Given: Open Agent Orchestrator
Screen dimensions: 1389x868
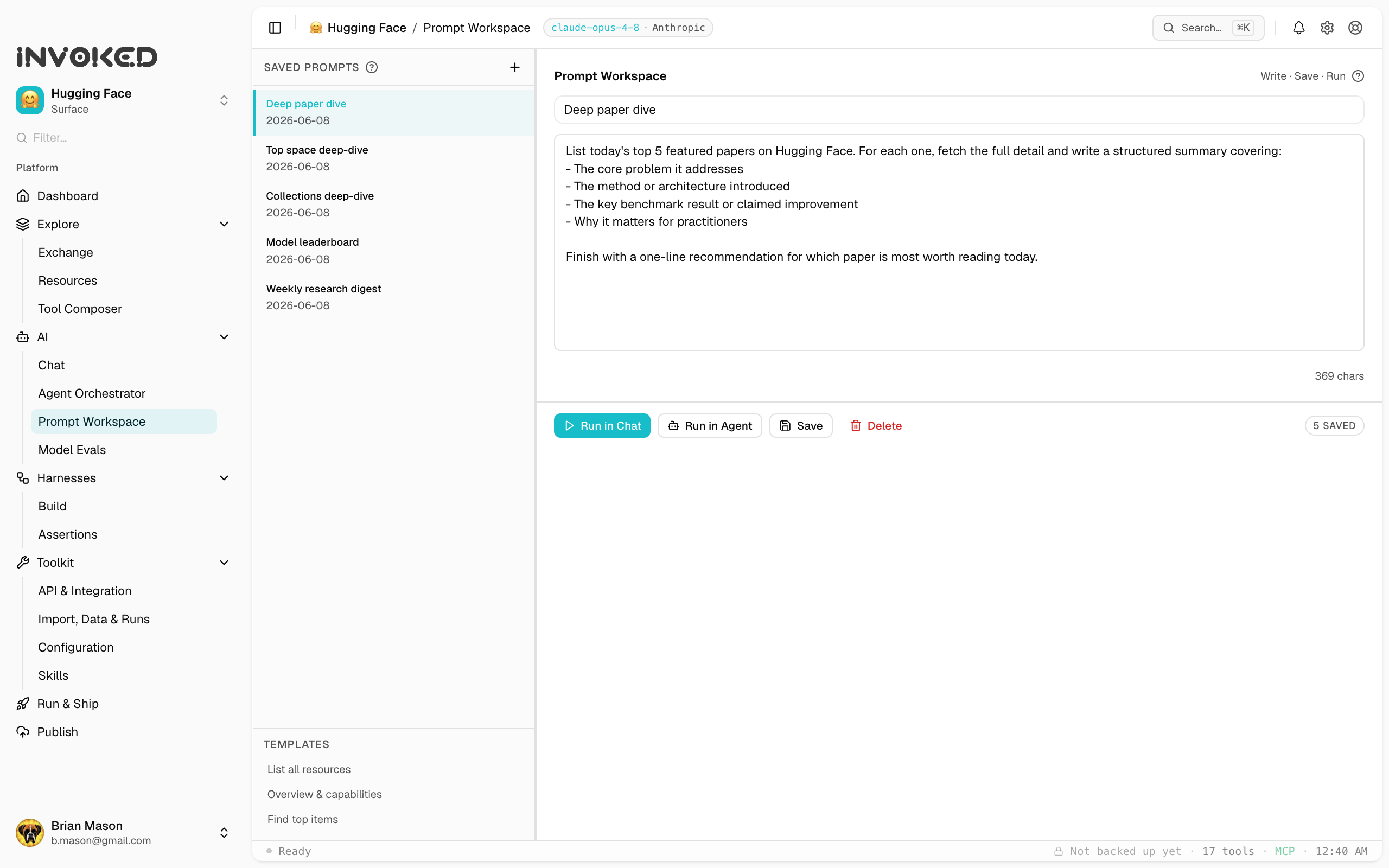Looking at the screenshot, I should (x=92, y=393).
